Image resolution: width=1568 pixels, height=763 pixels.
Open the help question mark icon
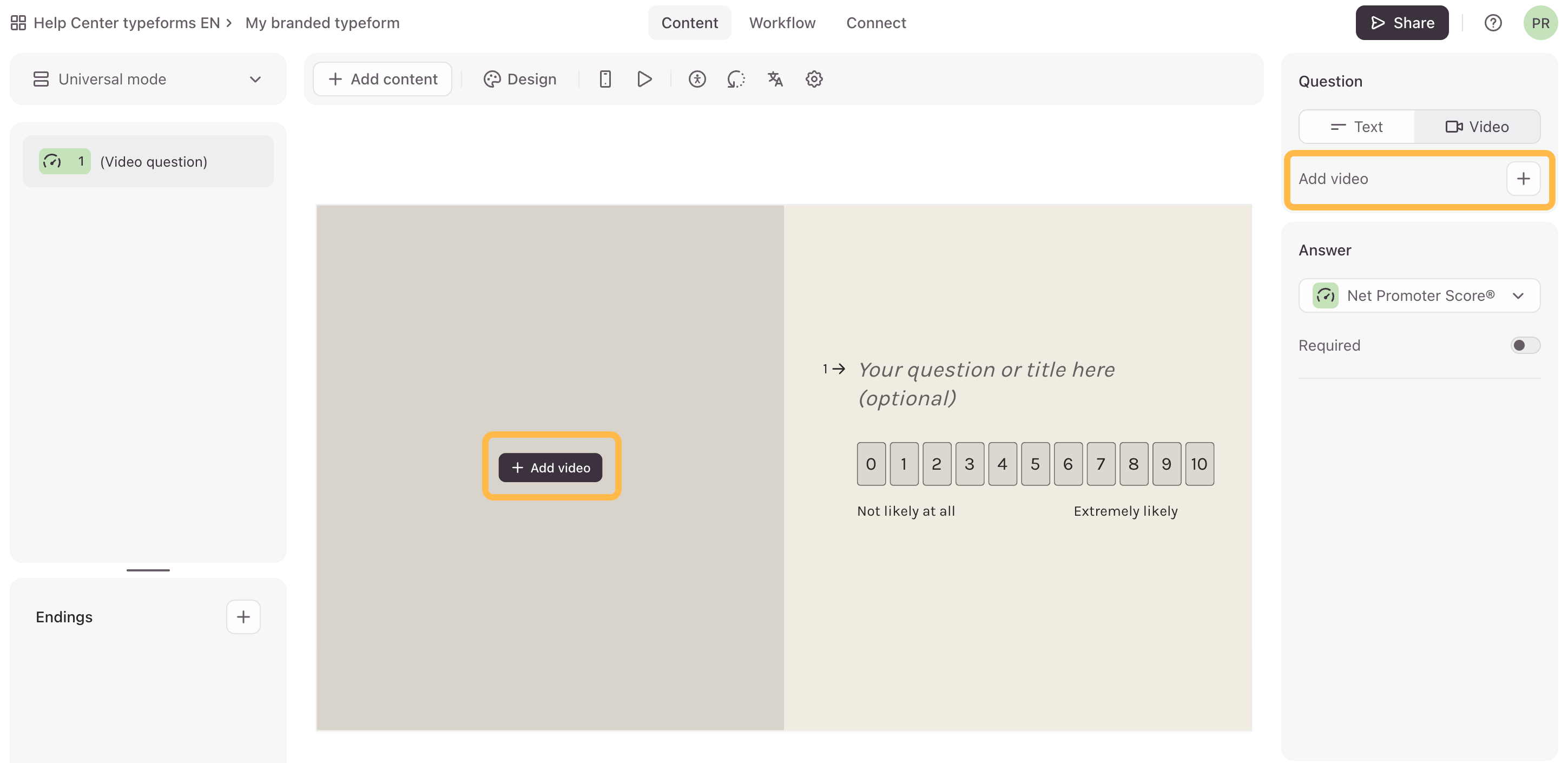click(x=1492, y=23)
